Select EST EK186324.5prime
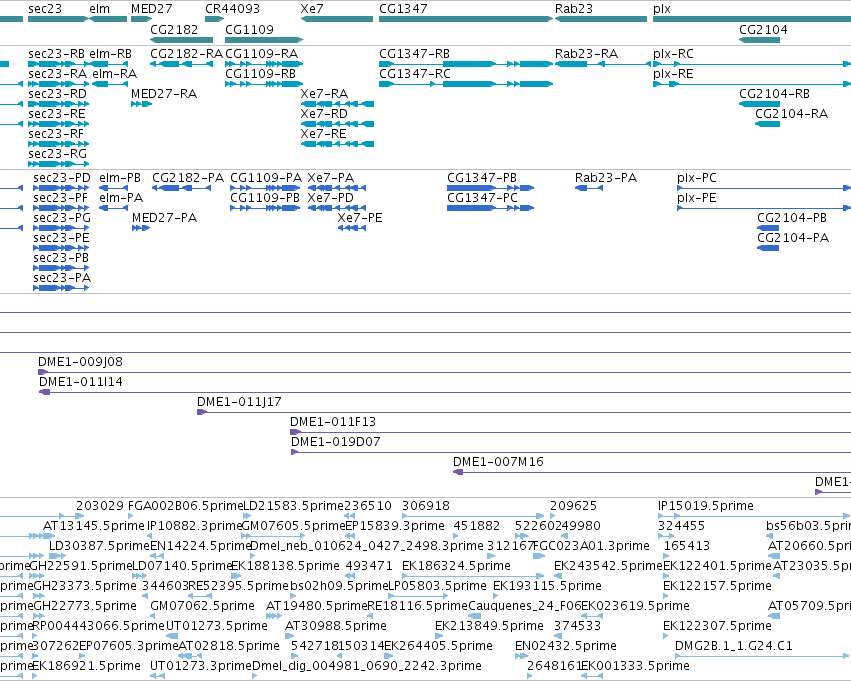 (x=456, y=567)
